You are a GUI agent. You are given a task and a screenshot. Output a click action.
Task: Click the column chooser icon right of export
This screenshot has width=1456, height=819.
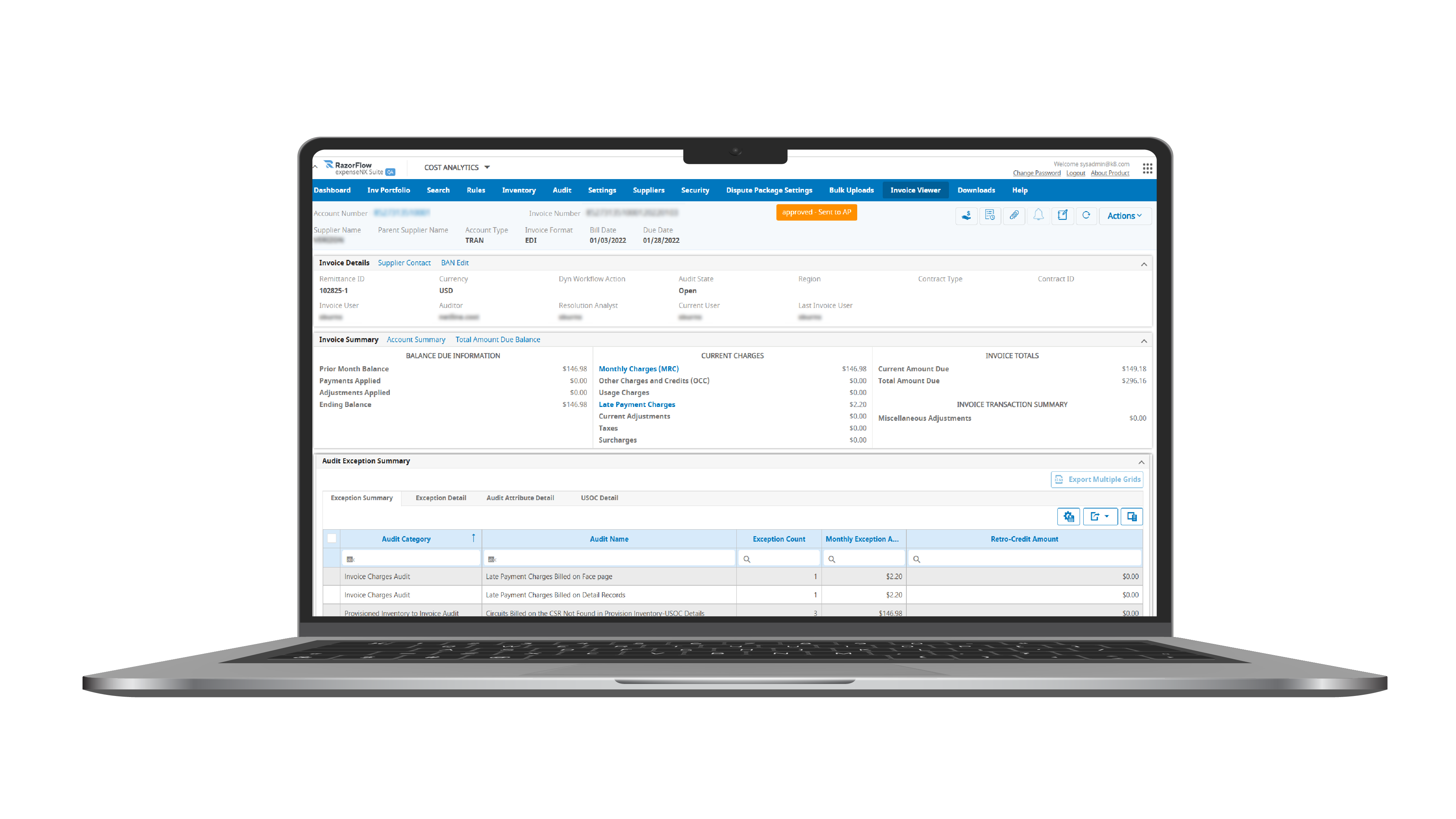[x=1132, y=516]
